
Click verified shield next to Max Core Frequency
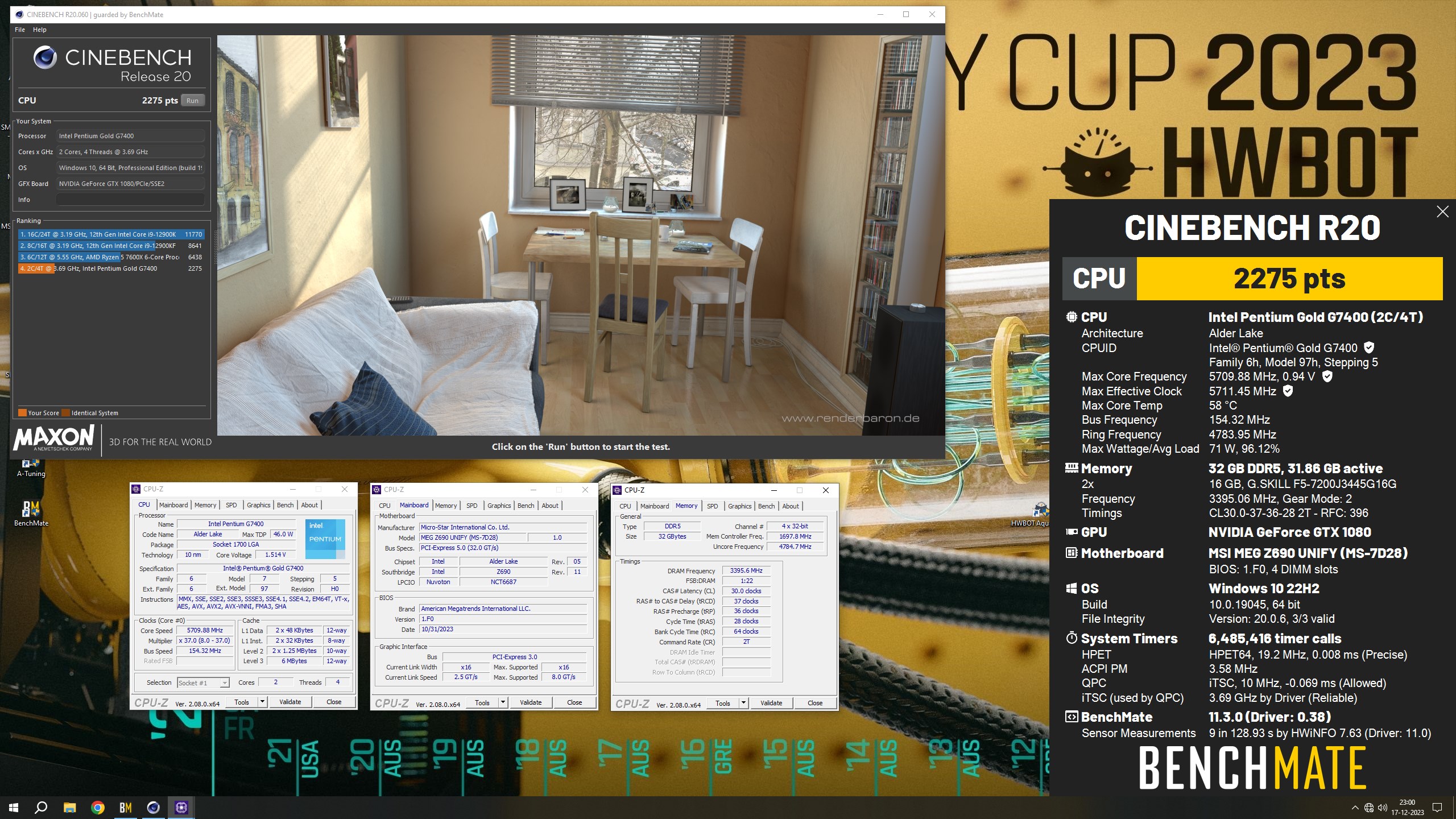[1327, 376]
